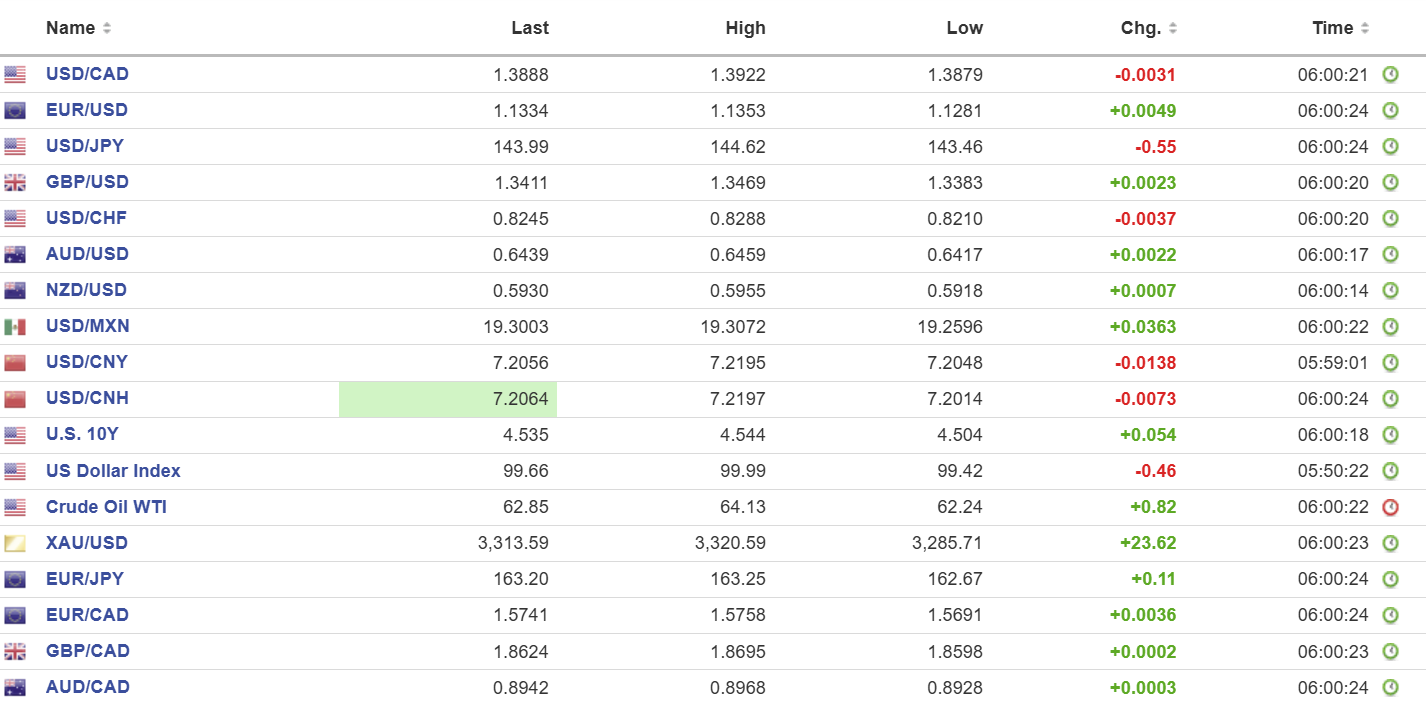The image size is (1426, 703).
Task: Click the Mexico flag icon beside USD/MXN
Action: point(15,327)
